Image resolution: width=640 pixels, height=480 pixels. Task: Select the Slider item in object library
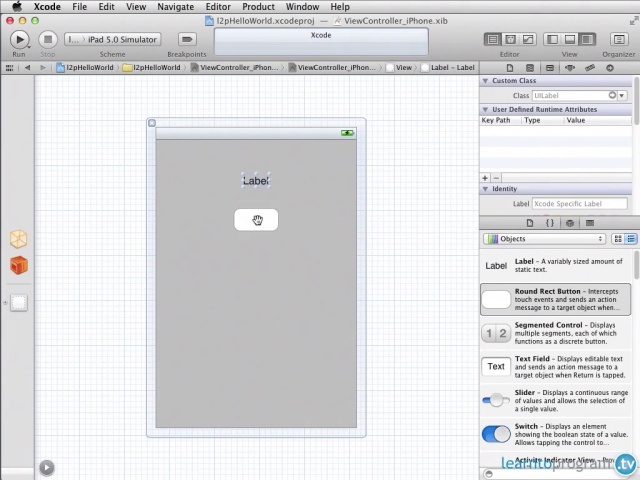click(555, 400)
